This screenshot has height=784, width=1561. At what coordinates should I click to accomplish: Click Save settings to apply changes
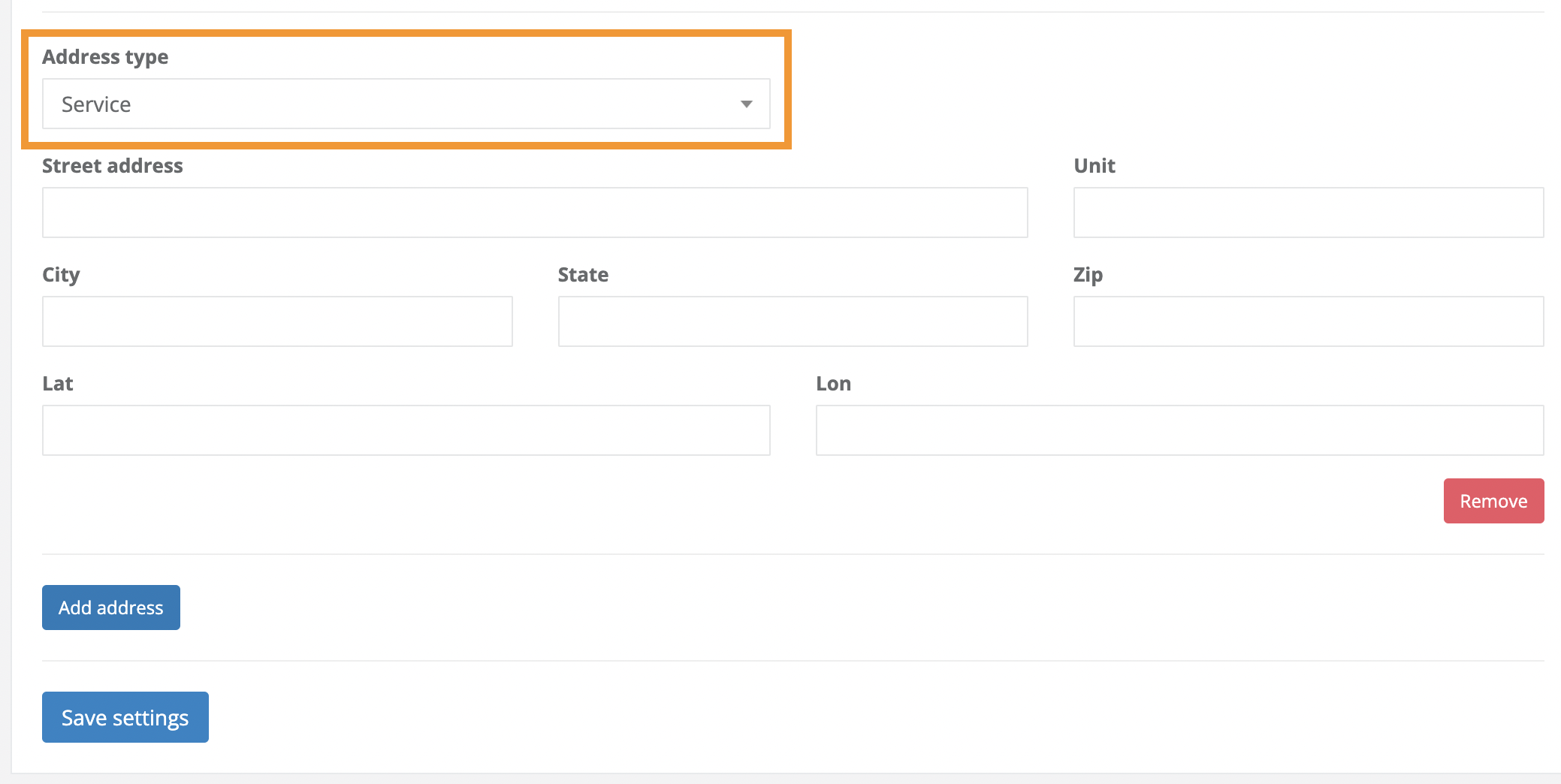[125, 717]
